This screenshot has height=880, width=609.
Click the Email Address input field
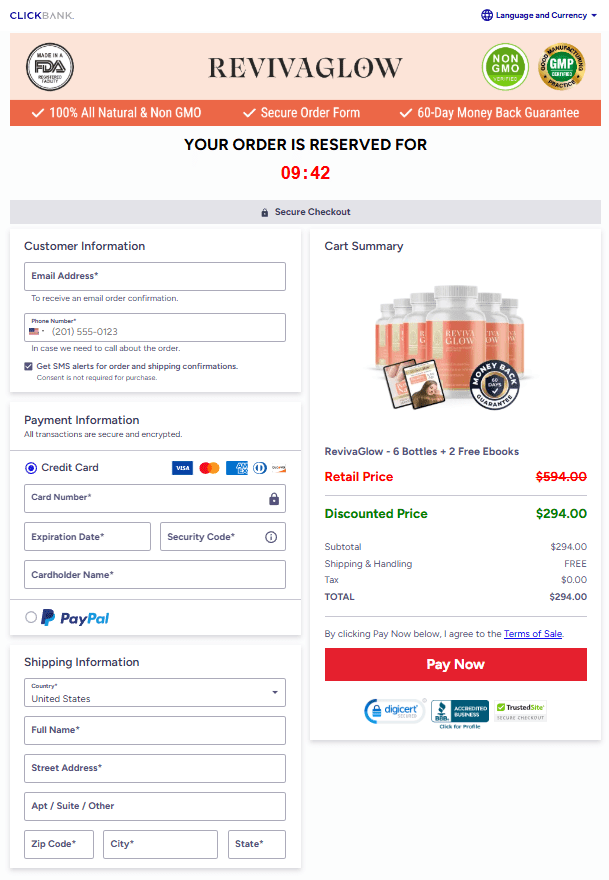[155, 276]
